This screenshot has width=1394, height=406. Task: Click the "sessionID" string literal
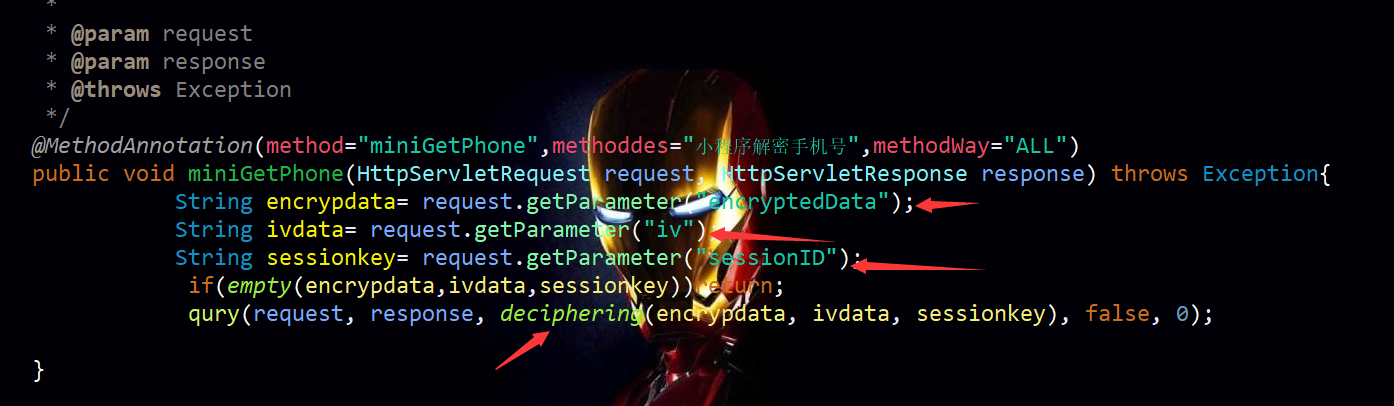click(767, 258)
